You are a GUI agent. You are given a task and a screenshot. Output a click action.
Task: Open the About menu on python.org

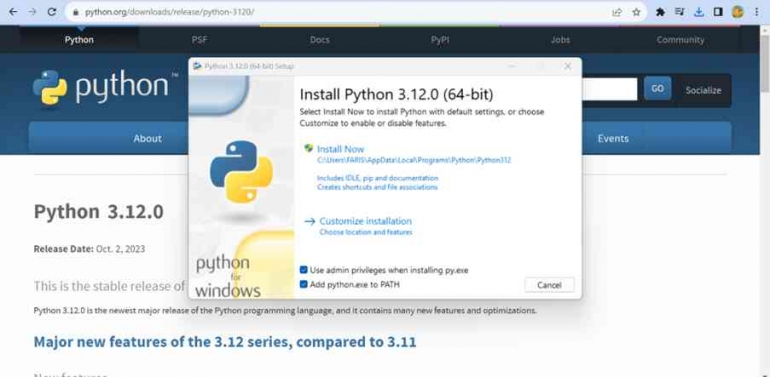pos(147,138)
